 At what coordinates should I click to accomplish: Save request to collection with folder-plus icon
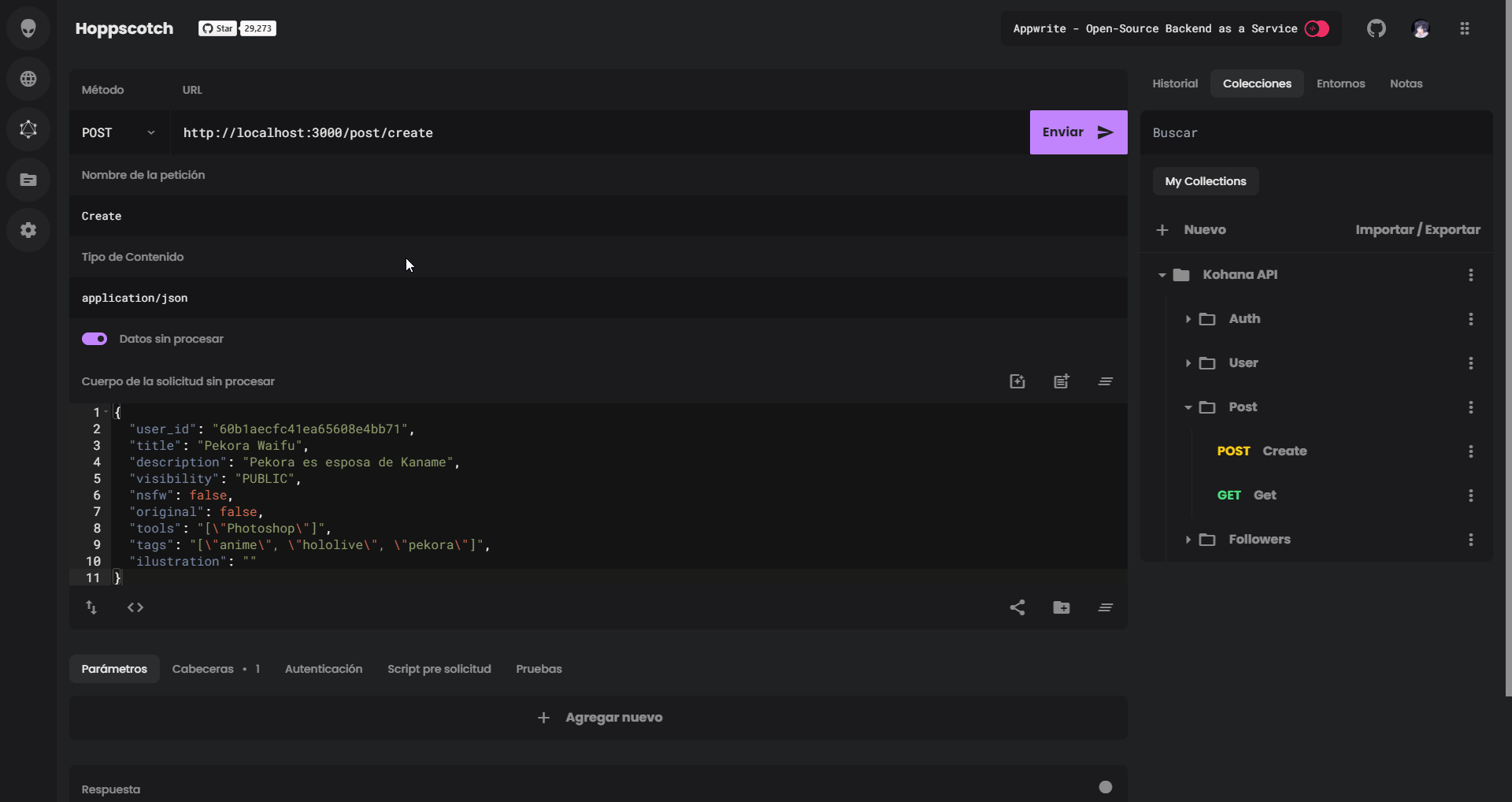tap(1061, 607)
